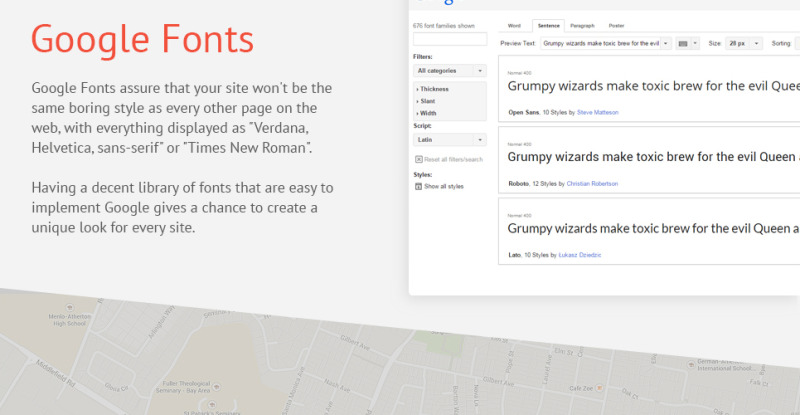
Task: Click the Reset all filters/search icon
Action: click(x=418, y=159)
